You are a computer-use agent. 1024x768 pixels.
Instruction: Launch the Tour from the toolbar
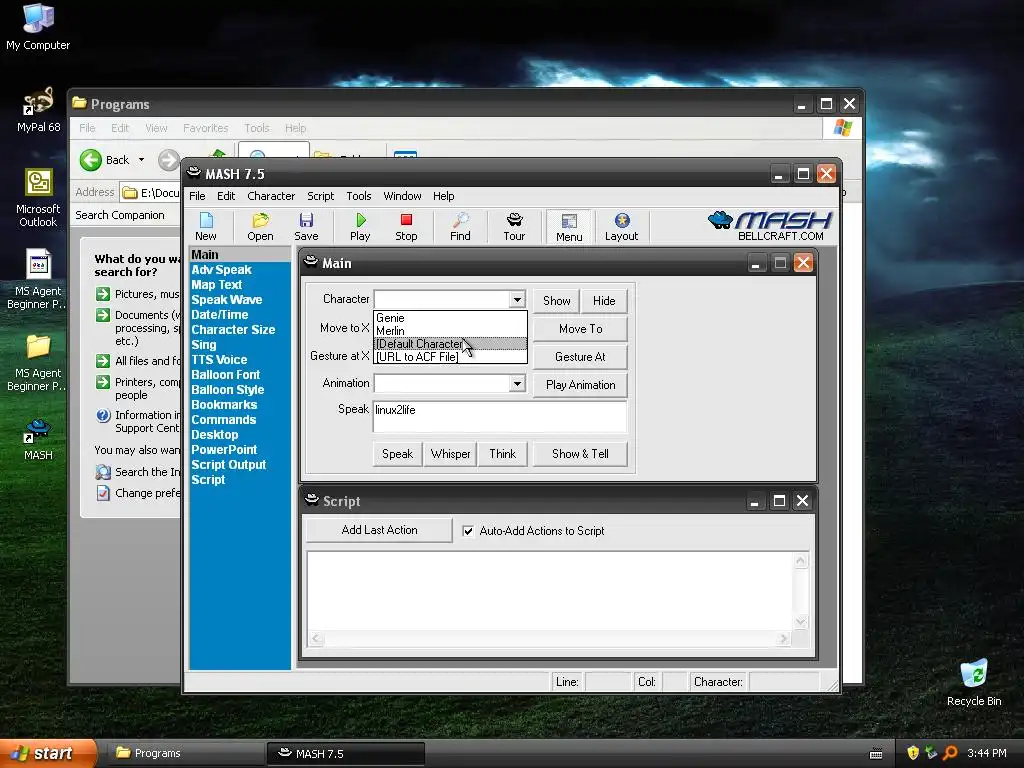(x=514, y=227)
